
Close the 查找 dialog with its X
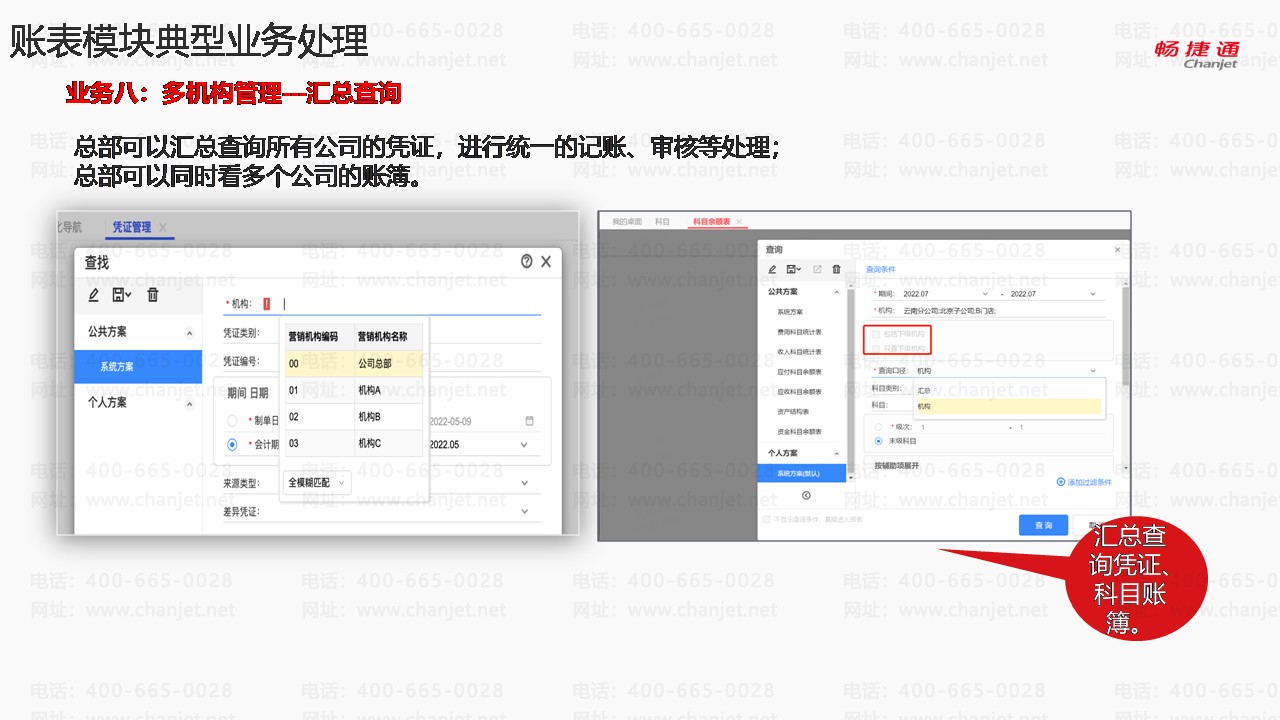click(x=546, y=261)
